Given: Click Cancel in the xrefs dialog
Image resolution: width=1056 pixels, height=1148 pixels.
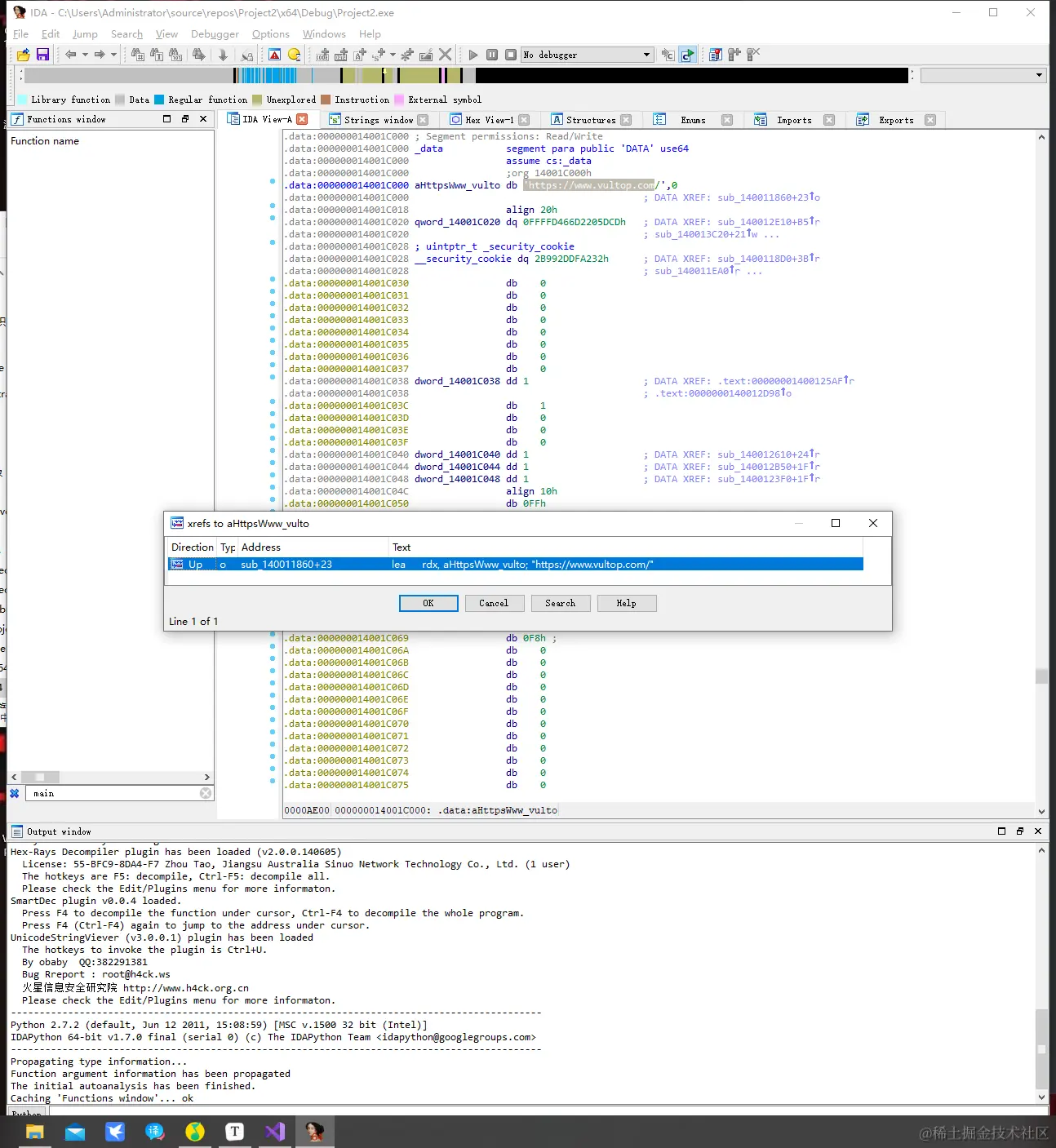Looking at the screenshot, I should pyautogui.click(x=494, y=603).
